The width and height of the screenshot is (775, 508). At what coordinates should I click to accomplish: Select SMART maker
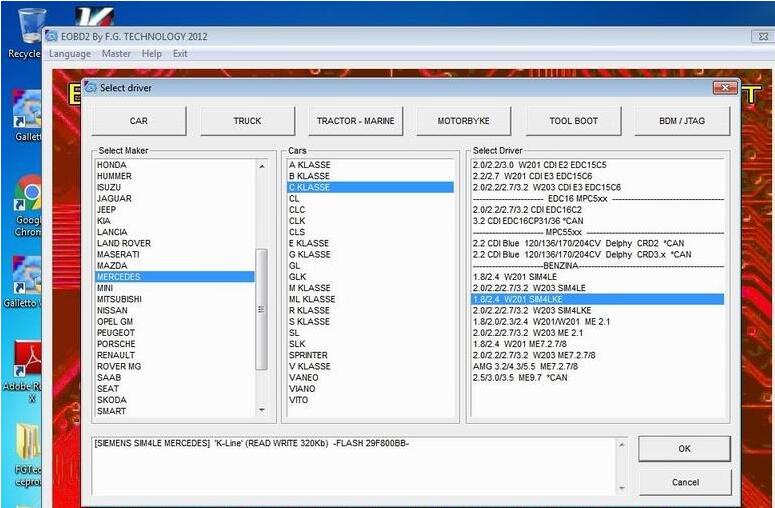tap(174, 411)
